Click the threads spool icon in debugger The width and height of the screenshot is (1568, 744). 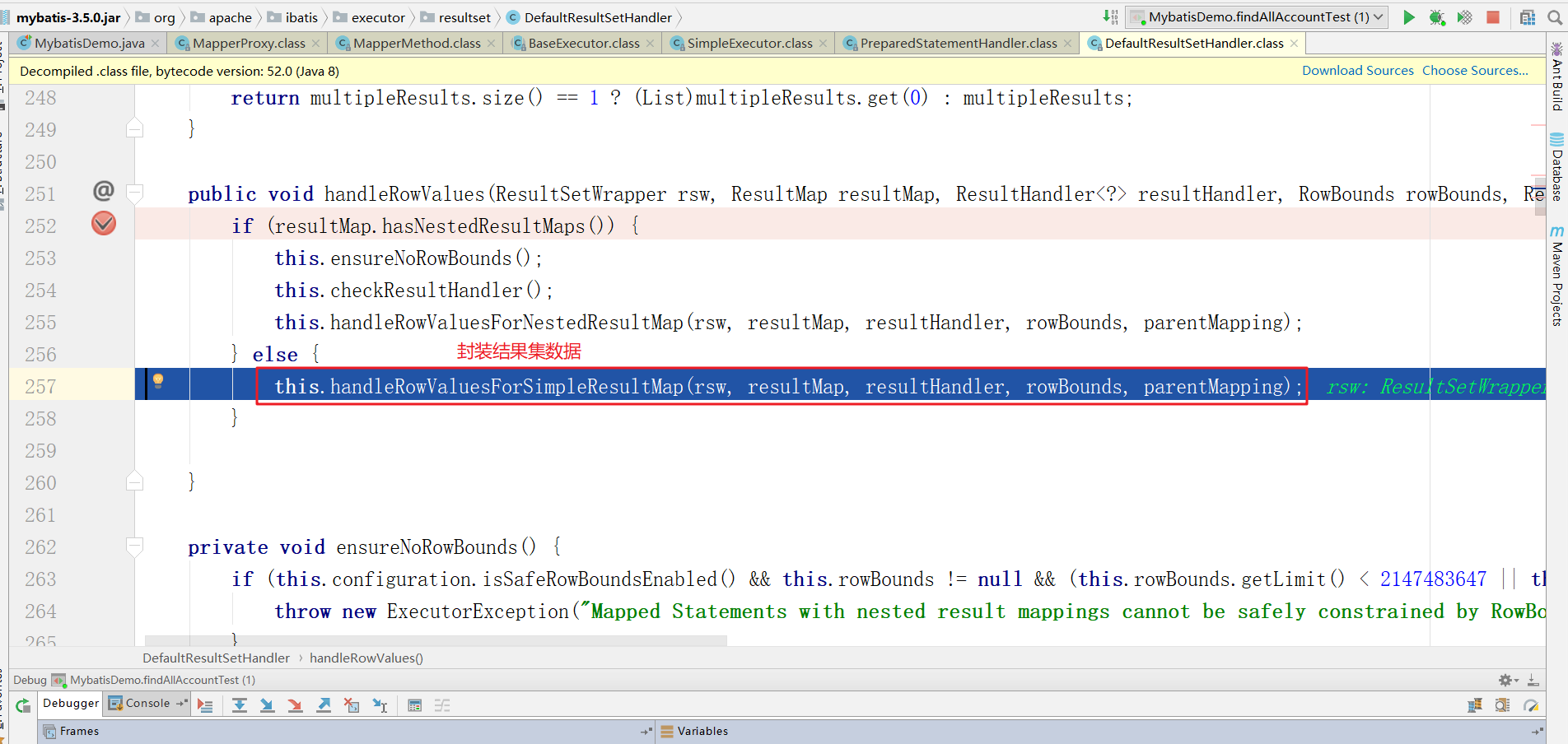(1475, 705)
